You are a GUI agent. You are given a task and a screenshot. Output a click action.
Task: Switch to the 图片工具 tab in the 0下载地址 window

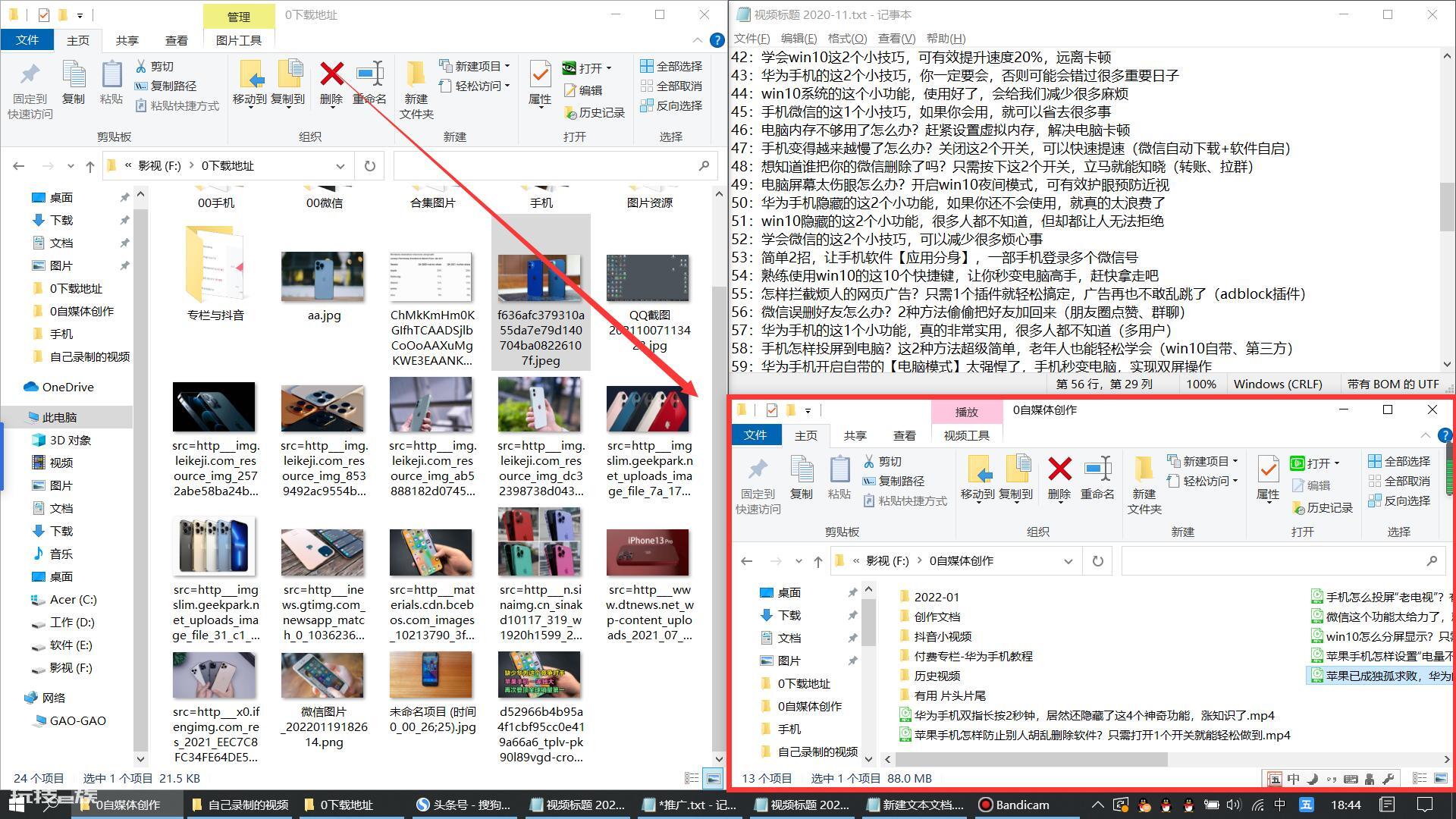[239, 40]
